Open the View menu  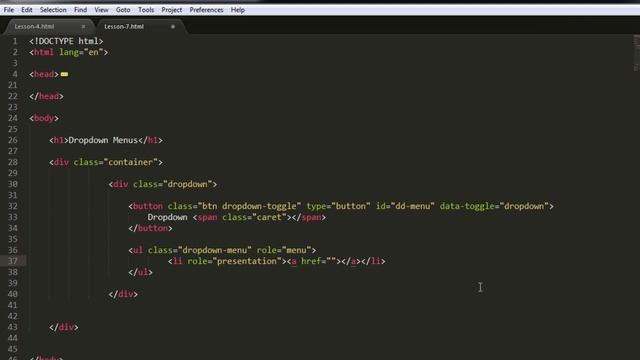click(101, 10)
